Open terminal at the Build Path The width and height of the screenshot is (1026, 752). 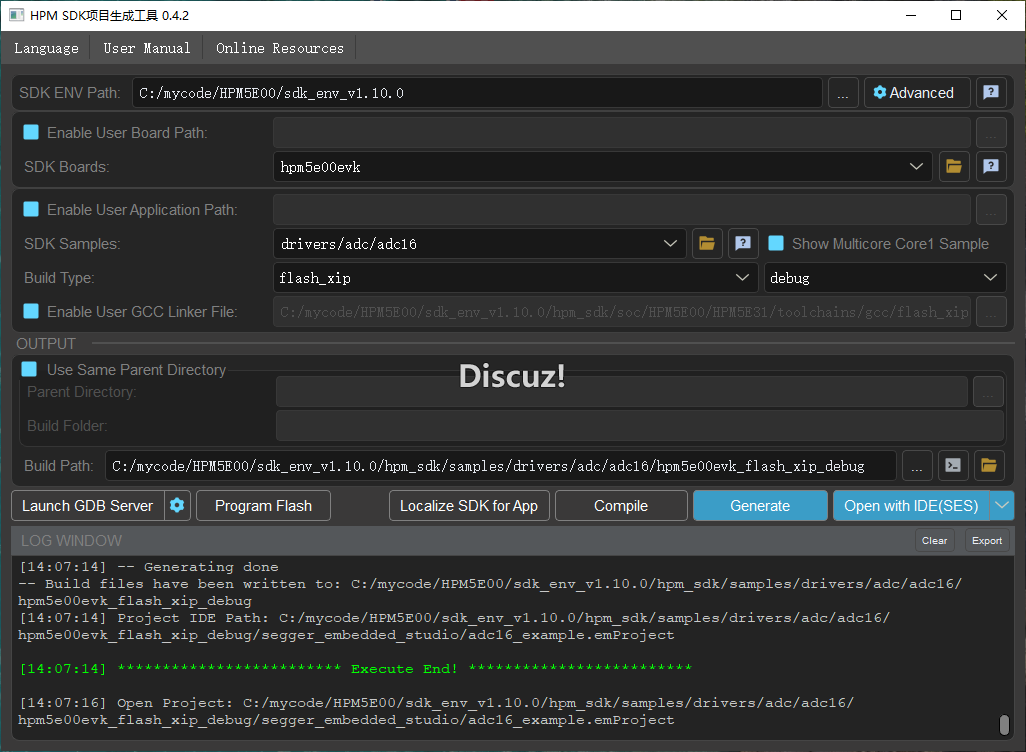(x=954, y=465)
